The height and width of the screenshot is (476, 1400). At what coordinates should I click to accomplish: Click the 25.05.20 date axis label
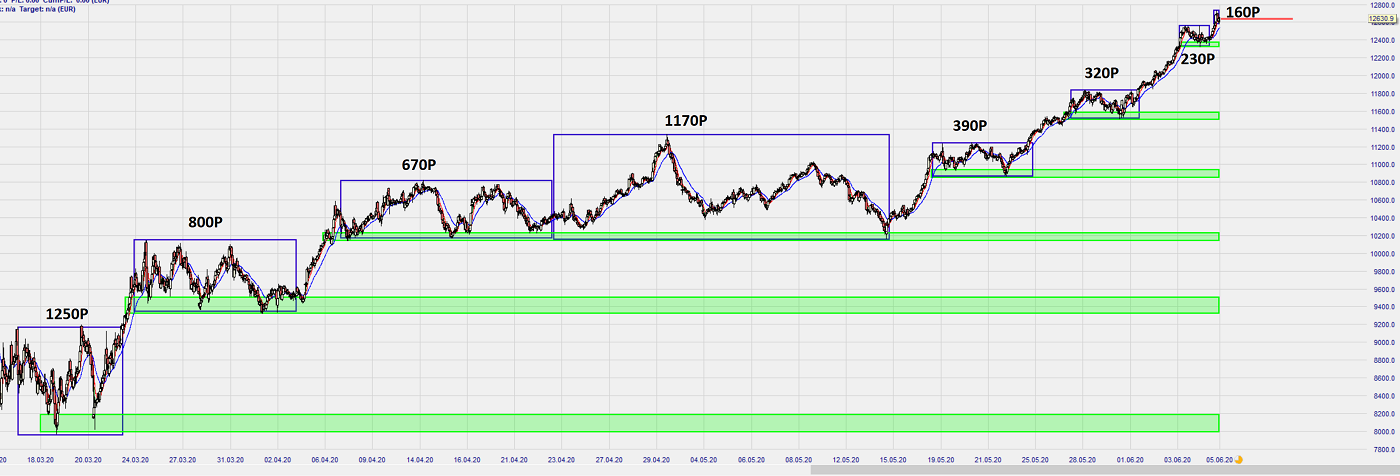point(1034,460)
